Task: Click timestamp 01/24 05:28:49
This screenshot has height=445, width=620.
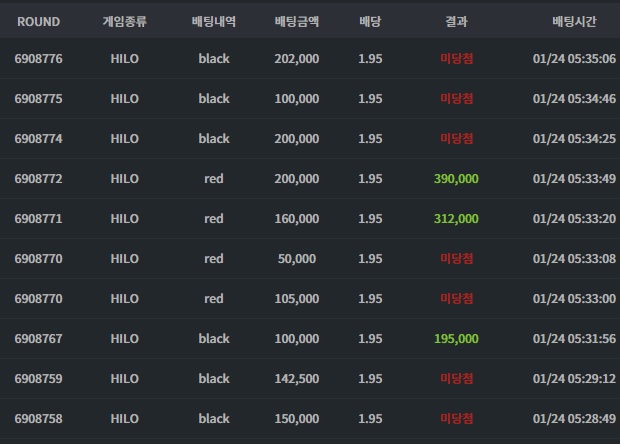Action: (574, 418)
